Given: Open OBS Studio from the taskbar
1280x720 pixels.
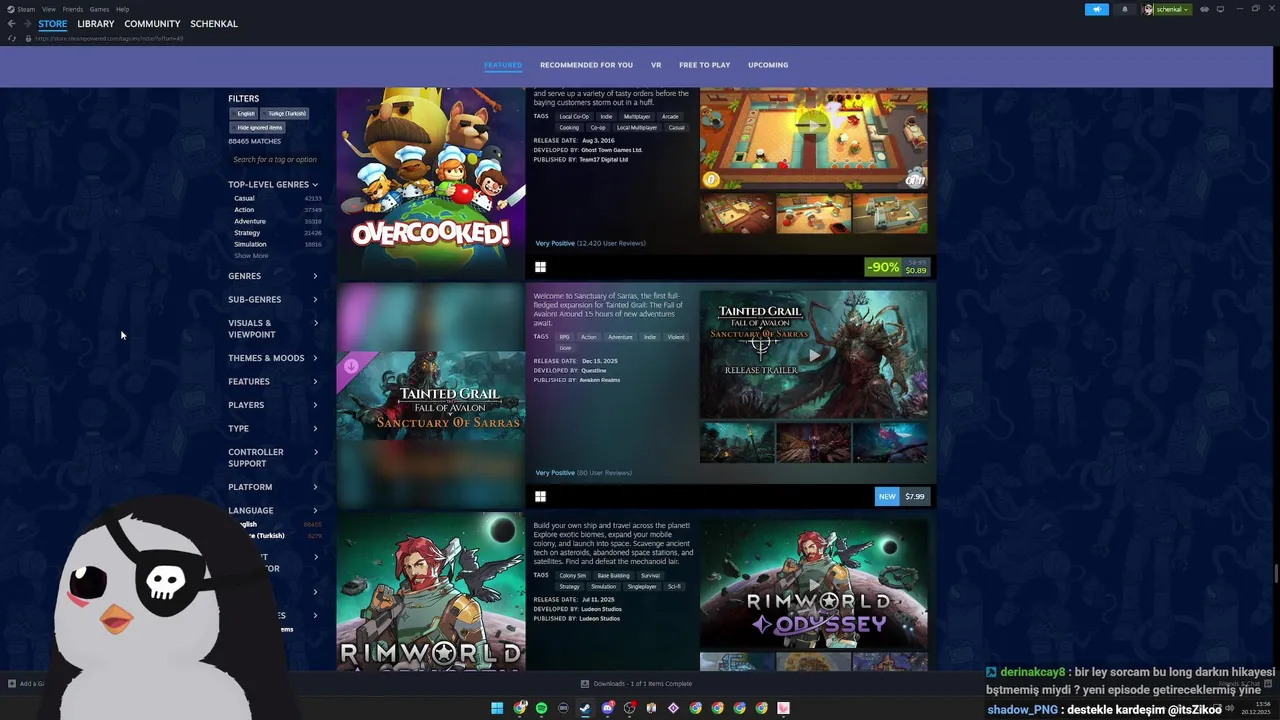Looking at the screenshot, I should (629, 708).
